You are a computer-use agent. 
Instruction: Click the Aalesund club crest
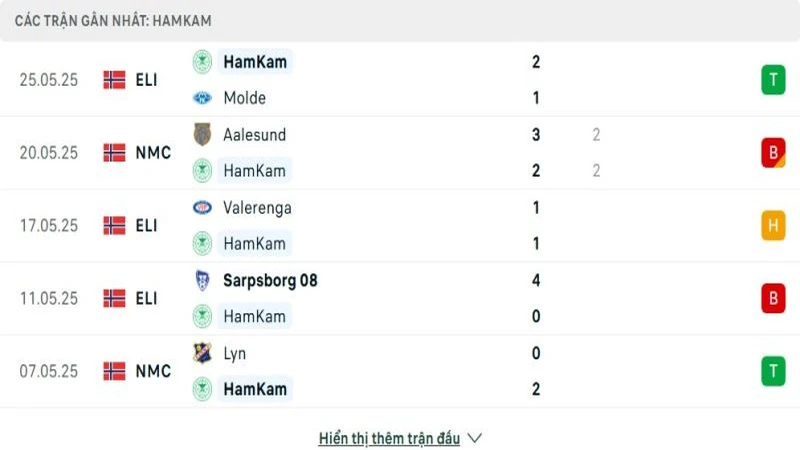(202, 134)
